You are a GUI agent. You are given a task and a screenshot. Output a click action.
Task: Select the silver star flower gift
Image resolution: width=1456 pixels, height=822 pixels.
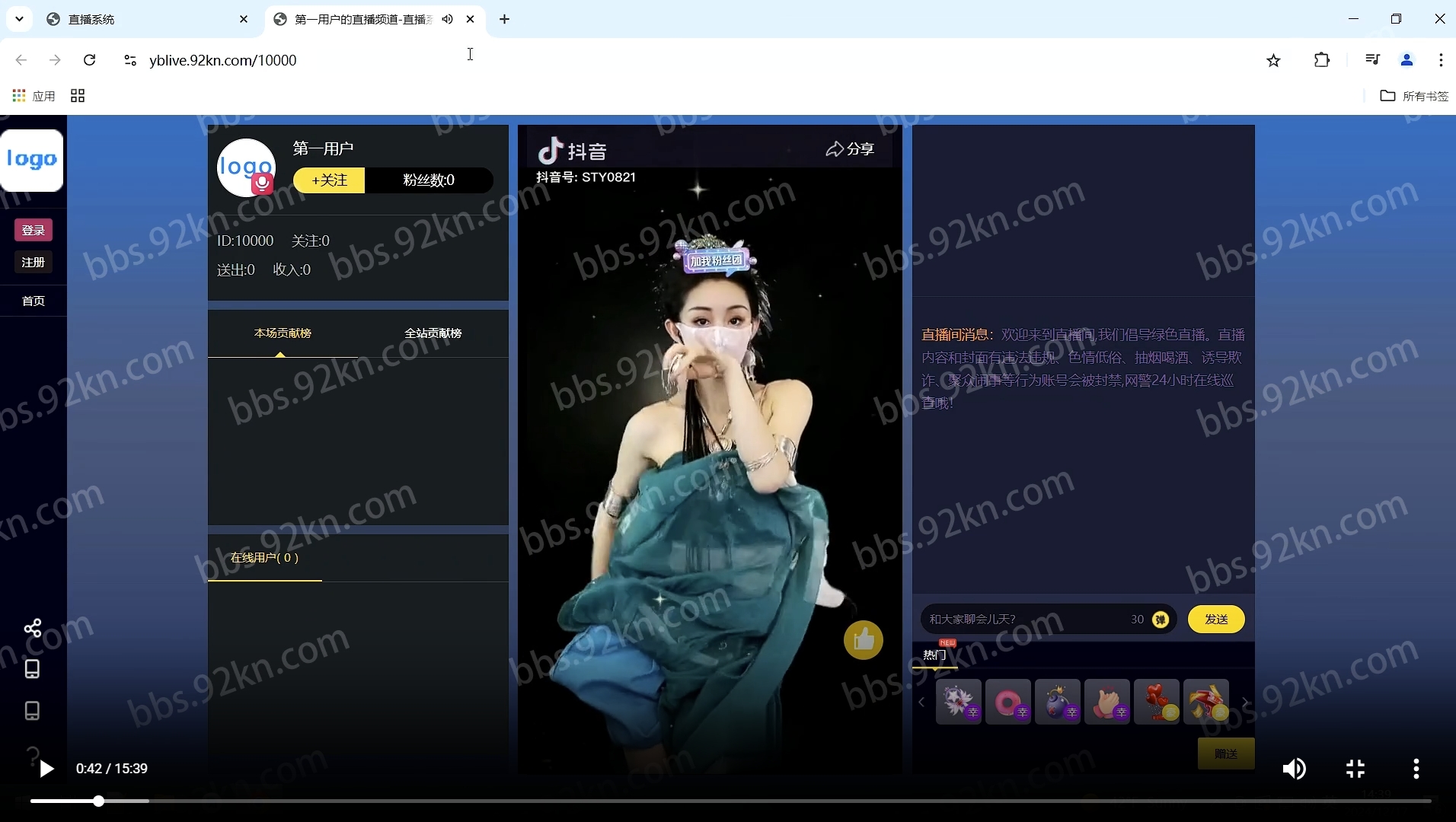(x=959, y=702)
